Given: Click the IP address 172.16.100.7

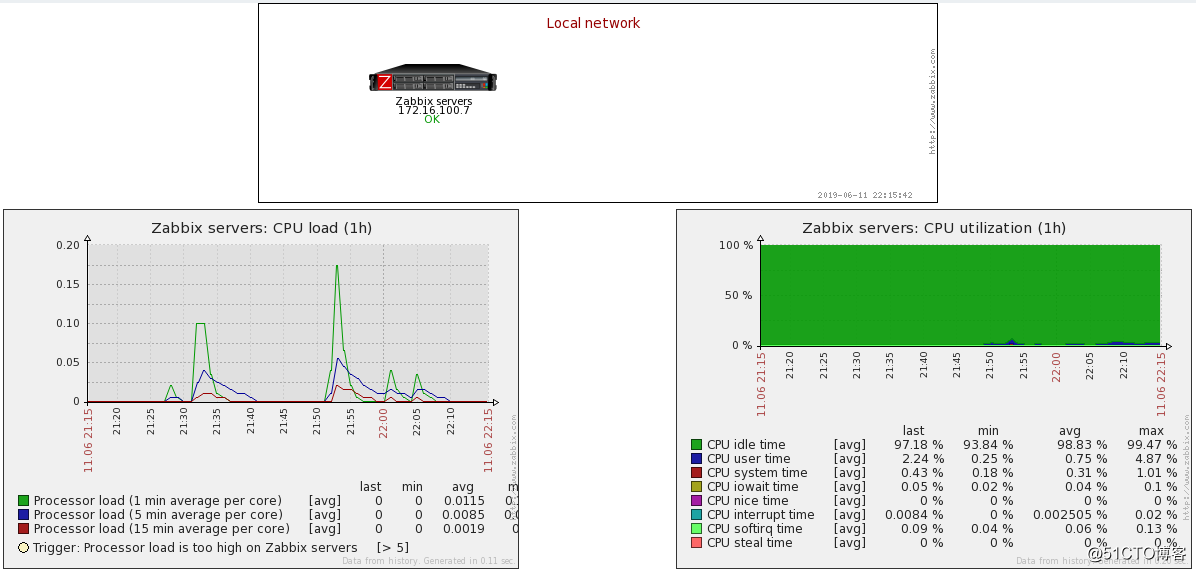Looking at the screenshot, I should click(433, 110).
